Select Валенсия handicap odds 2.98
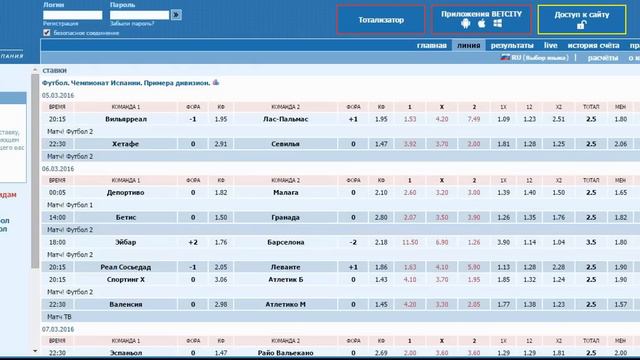 [221, 304]
